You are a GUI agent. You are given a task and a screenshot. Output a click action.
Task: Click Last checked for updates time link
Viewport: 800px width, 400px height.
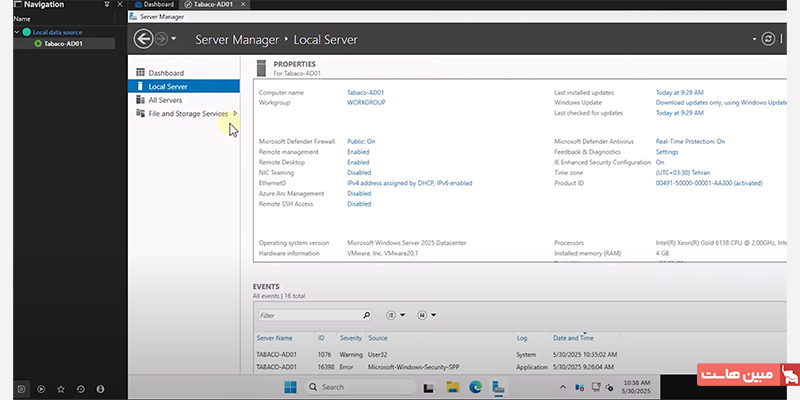680,113
